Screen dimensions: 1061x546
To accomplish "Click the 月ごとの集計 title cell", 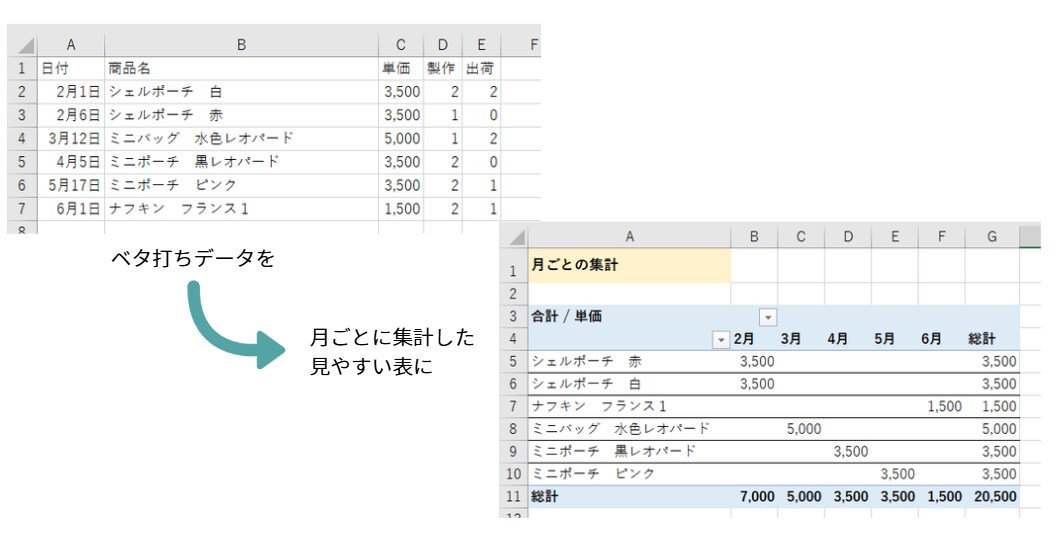I will [x=629, y=265].
